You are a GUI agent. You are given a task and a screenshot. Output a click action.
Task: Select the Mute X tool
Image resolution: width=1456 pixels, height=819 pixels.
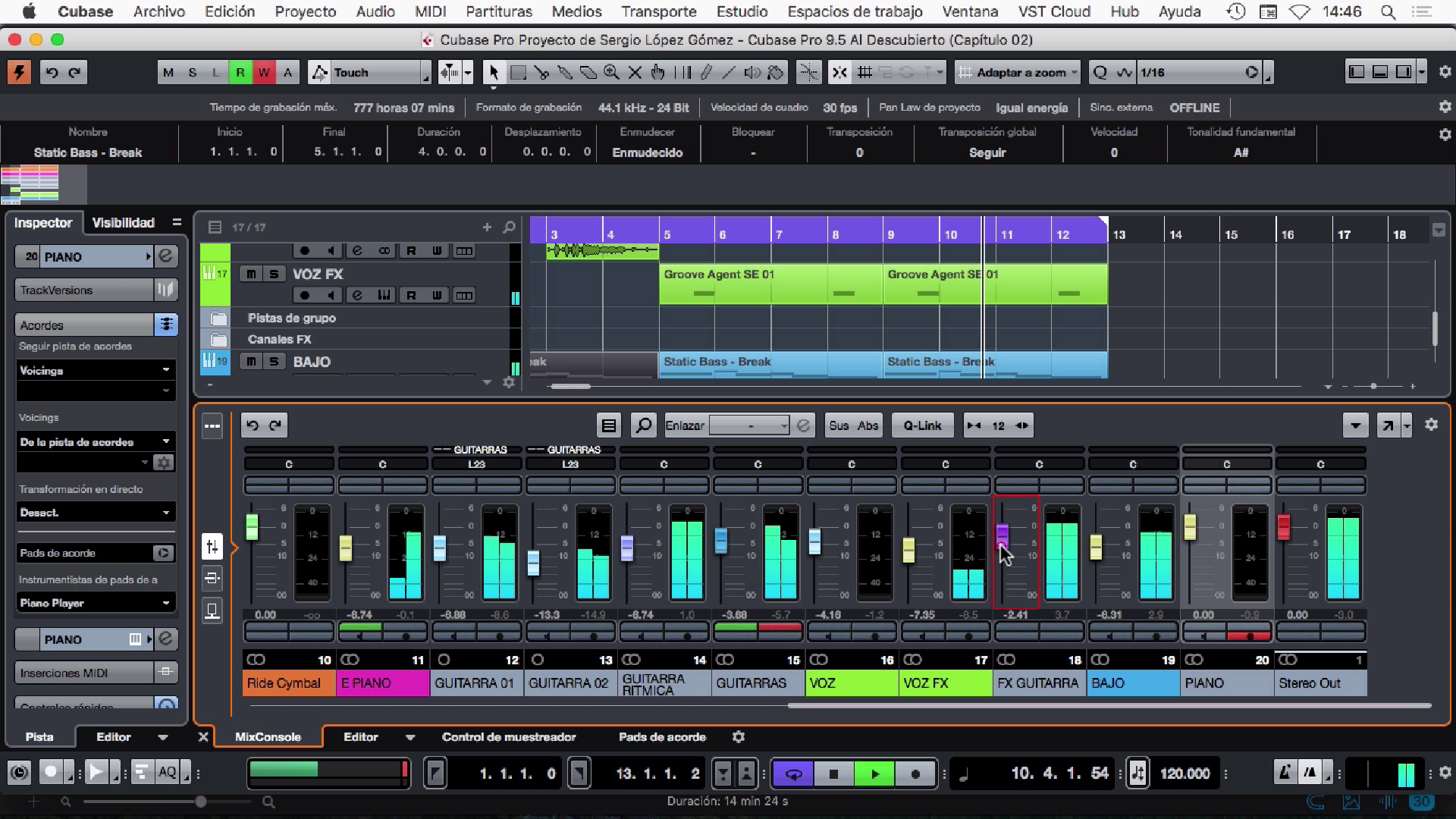click(x=635, y=73)
